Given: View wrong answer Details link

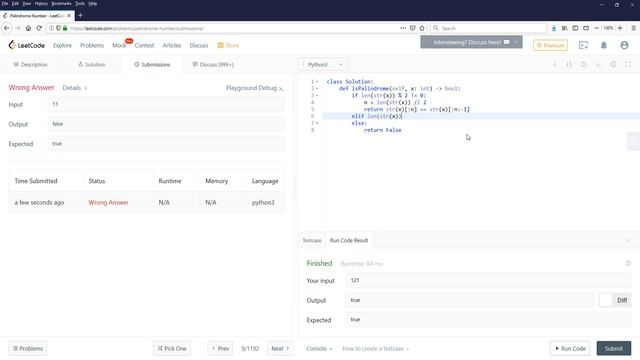Looking at the screenshot, I should (74, 88).
